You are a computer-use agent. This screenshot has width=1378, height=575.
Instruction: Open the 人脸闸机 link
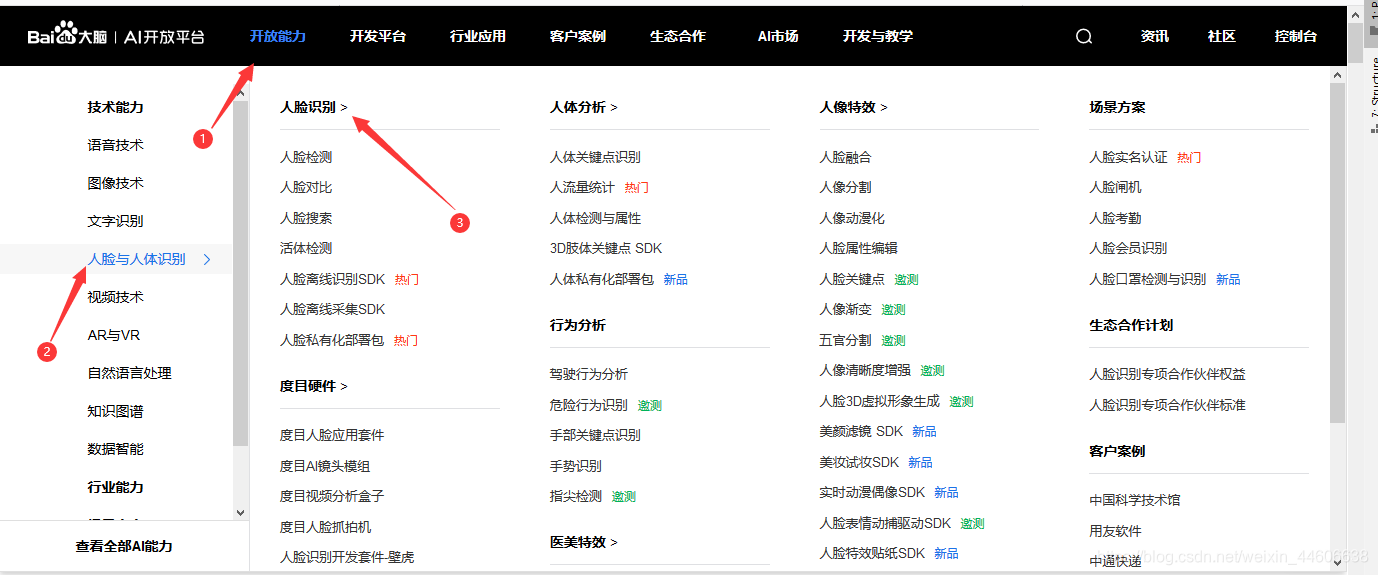(1115, 187)
